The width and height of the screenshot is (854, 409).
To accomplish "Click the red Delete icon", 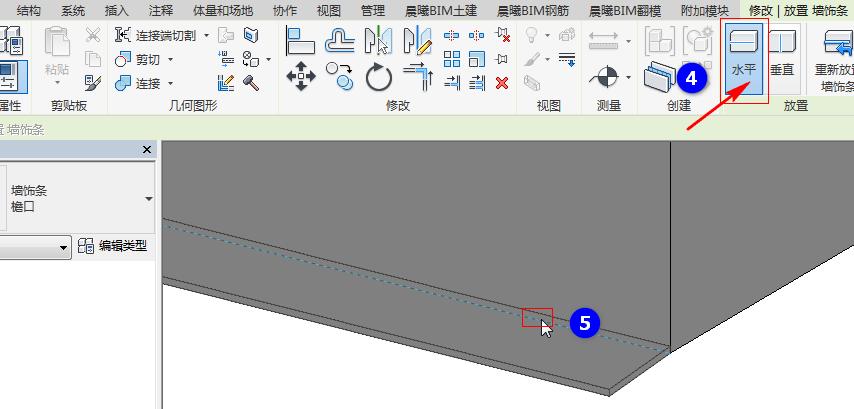I will point(502,83).
